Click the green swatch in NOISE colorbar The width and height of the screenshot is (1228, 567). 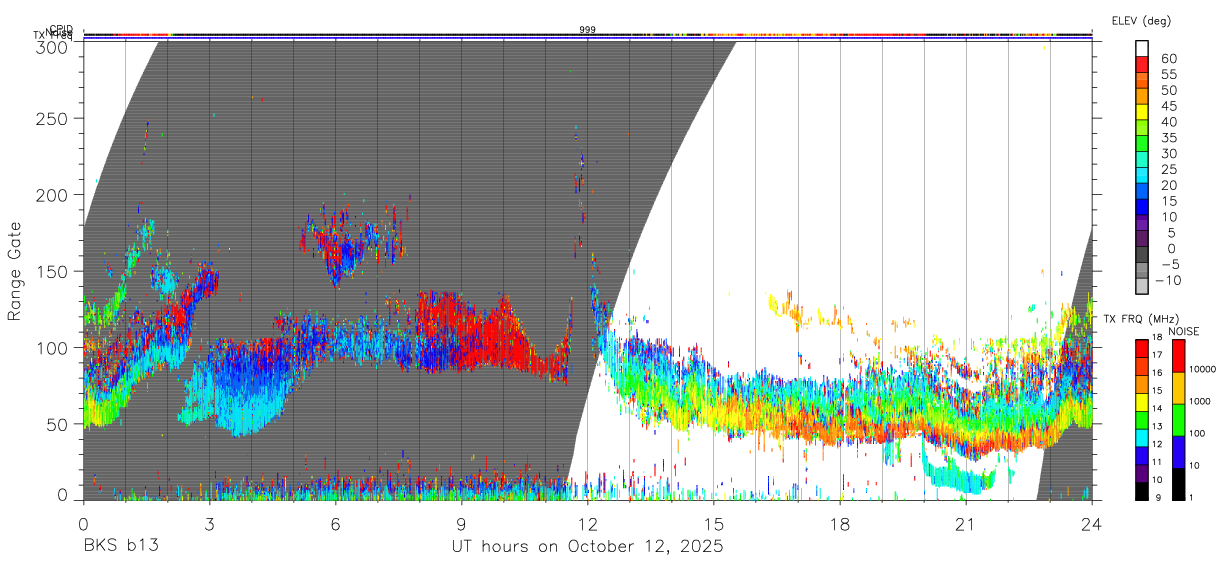(1177, 419)
